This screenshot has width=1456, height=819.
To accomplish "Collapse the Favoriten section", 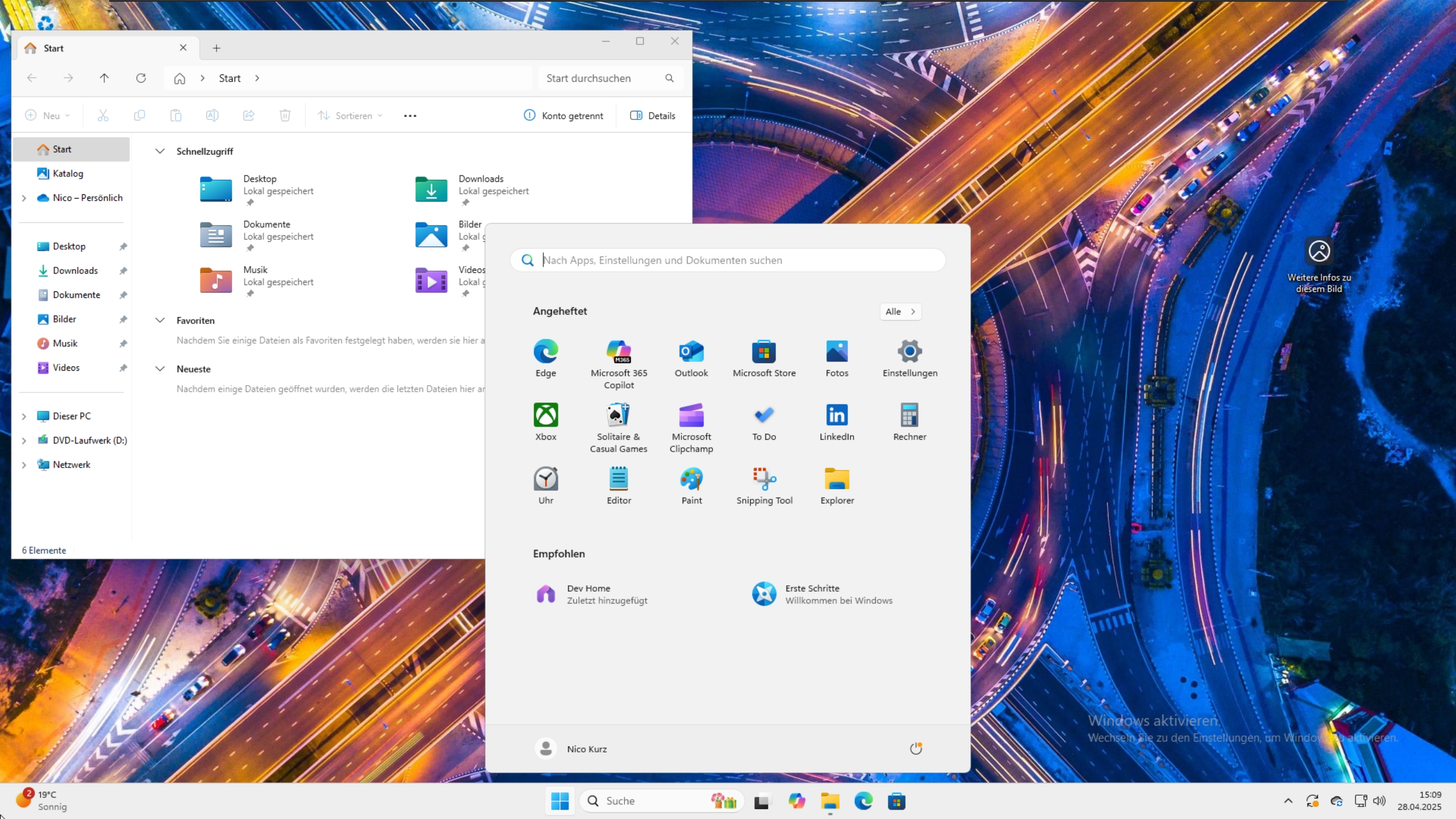I will (160, 321).
